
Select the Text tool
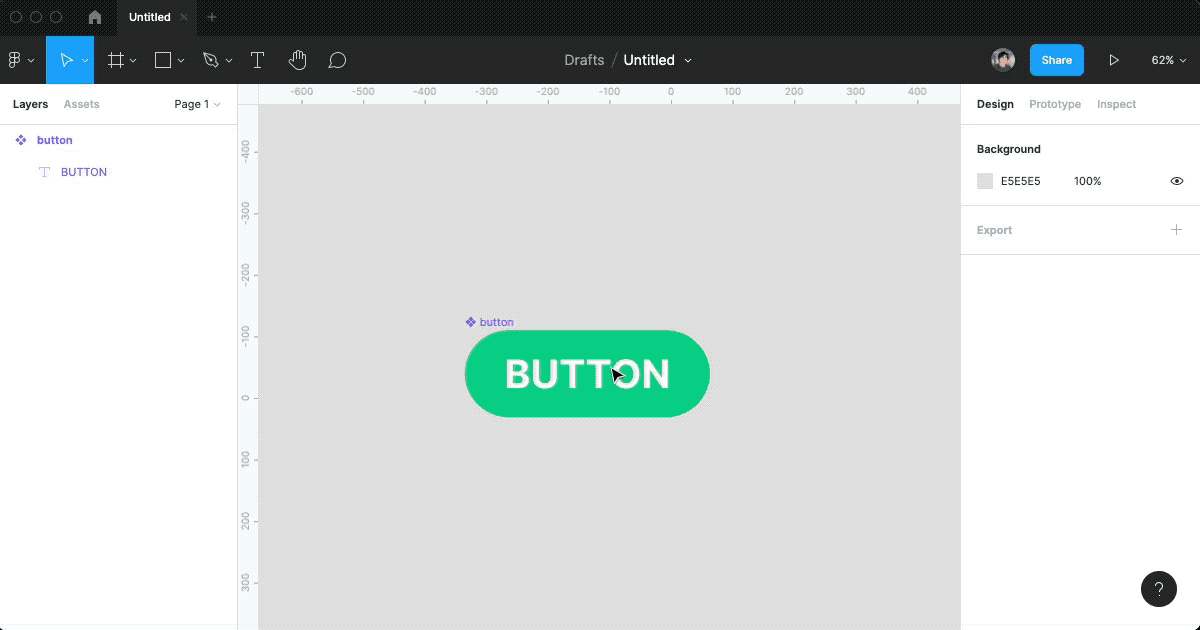[x=257, y=60]
